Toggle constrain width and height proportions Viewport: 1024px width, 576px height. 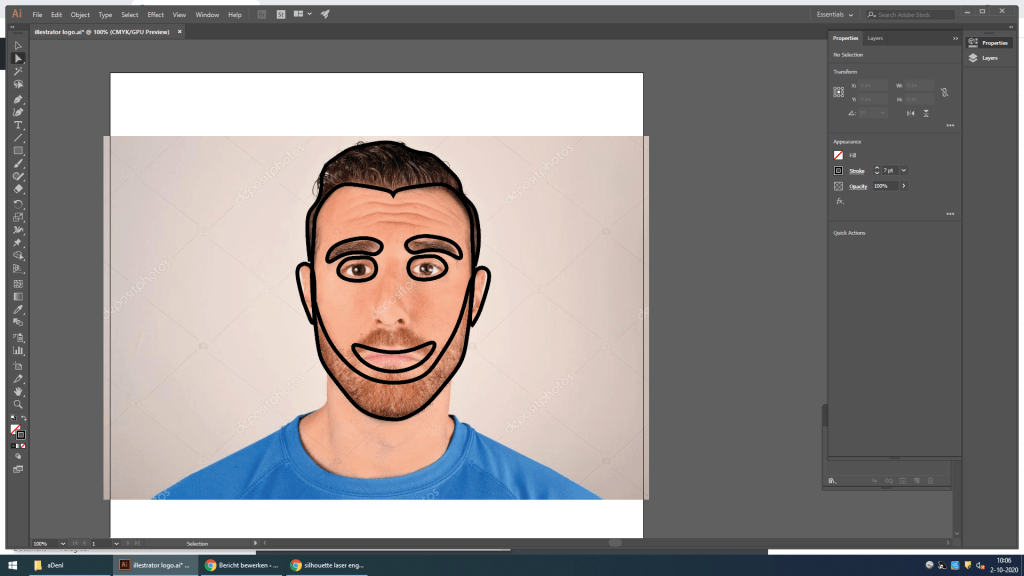[944, 92]
